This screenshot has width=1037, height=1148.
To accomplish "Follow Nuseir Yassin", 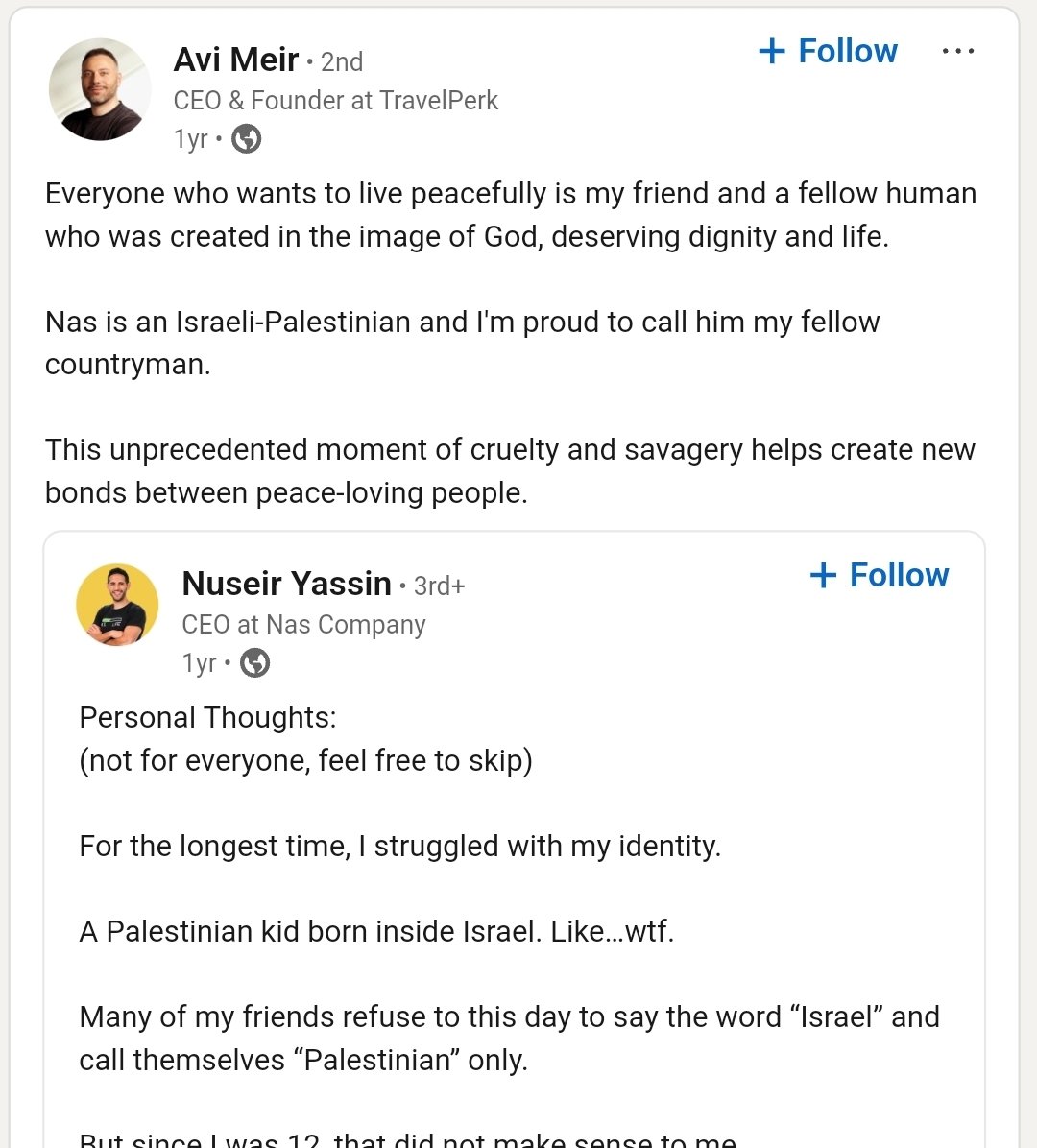I will [x=880, y=575].
